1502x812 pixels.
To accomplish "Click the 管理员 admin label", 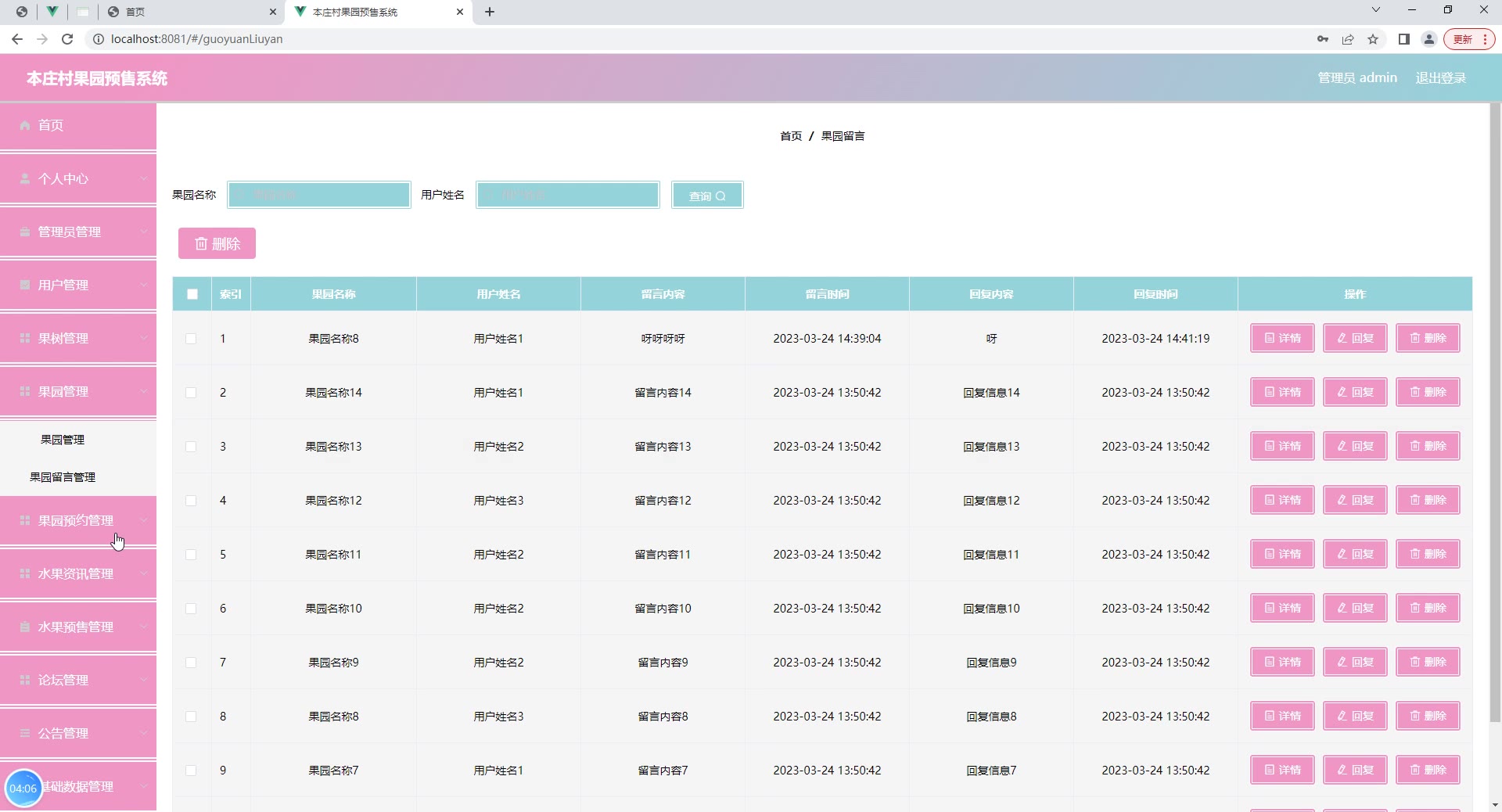I will click(x=1357, y=78).
